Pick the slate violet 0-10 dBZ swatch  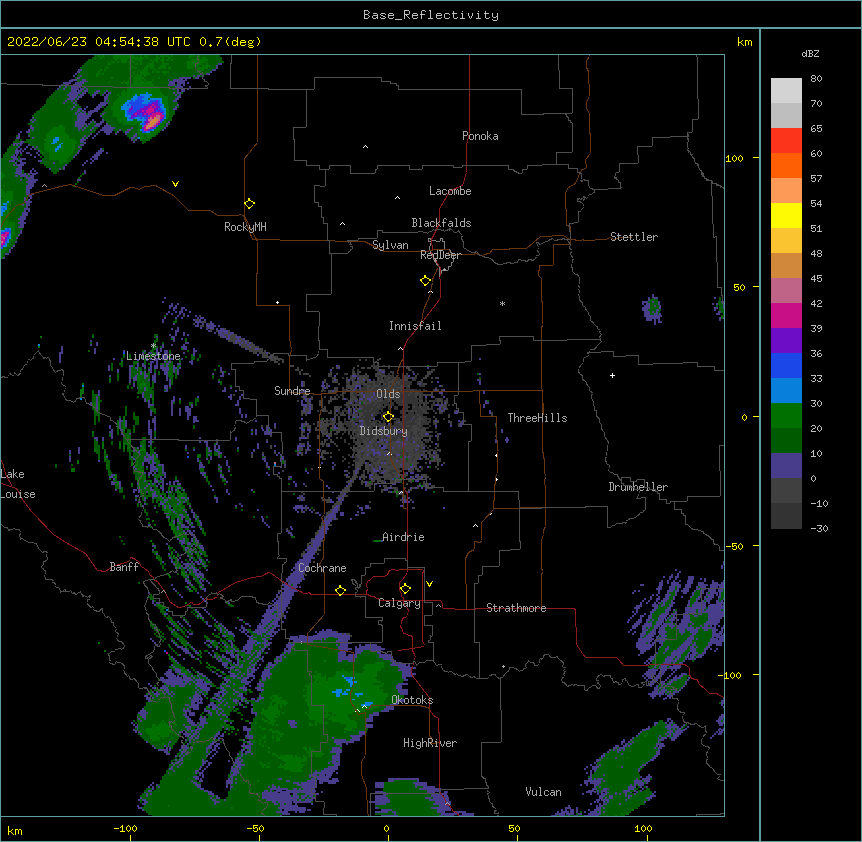point(786,466)
